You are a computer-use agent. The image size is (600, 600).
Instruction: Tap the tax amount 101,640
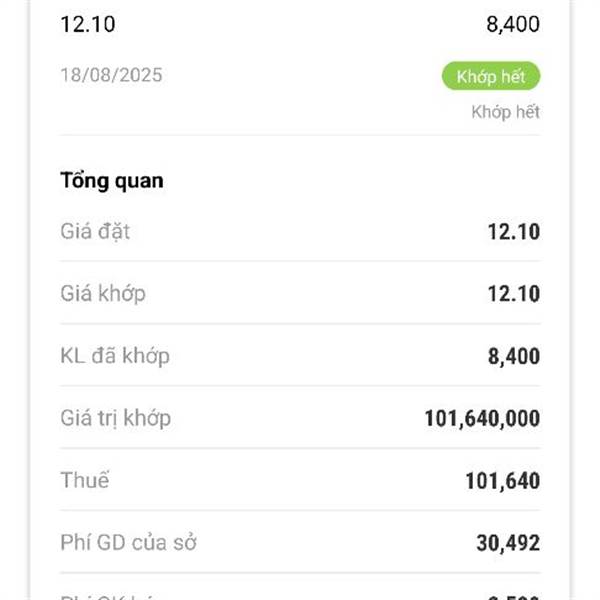tap(502, 481)
